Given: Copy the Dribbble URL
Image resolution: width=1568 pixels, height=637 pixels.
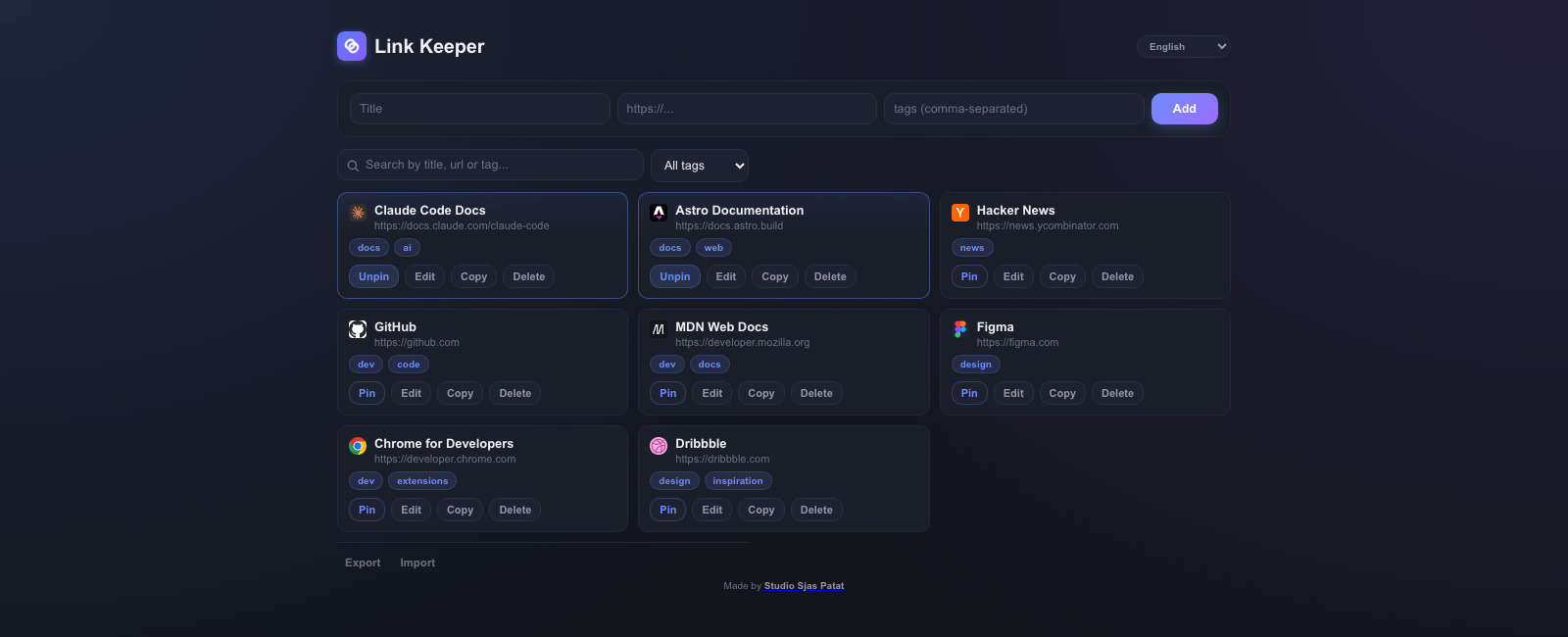Looking at the screenshot, I should (x=761, y=510).
